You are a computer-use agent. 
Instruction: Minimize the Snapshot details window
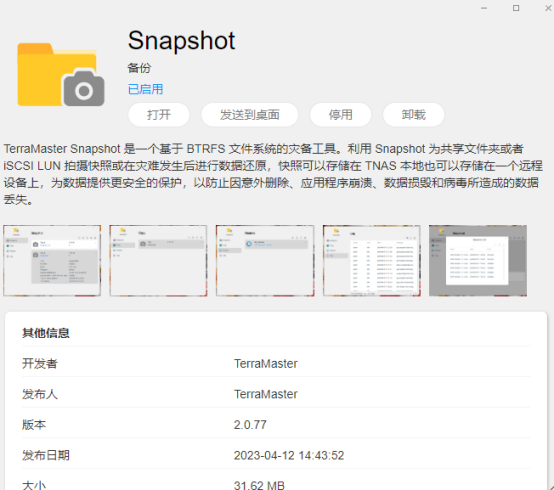point(484,8)
